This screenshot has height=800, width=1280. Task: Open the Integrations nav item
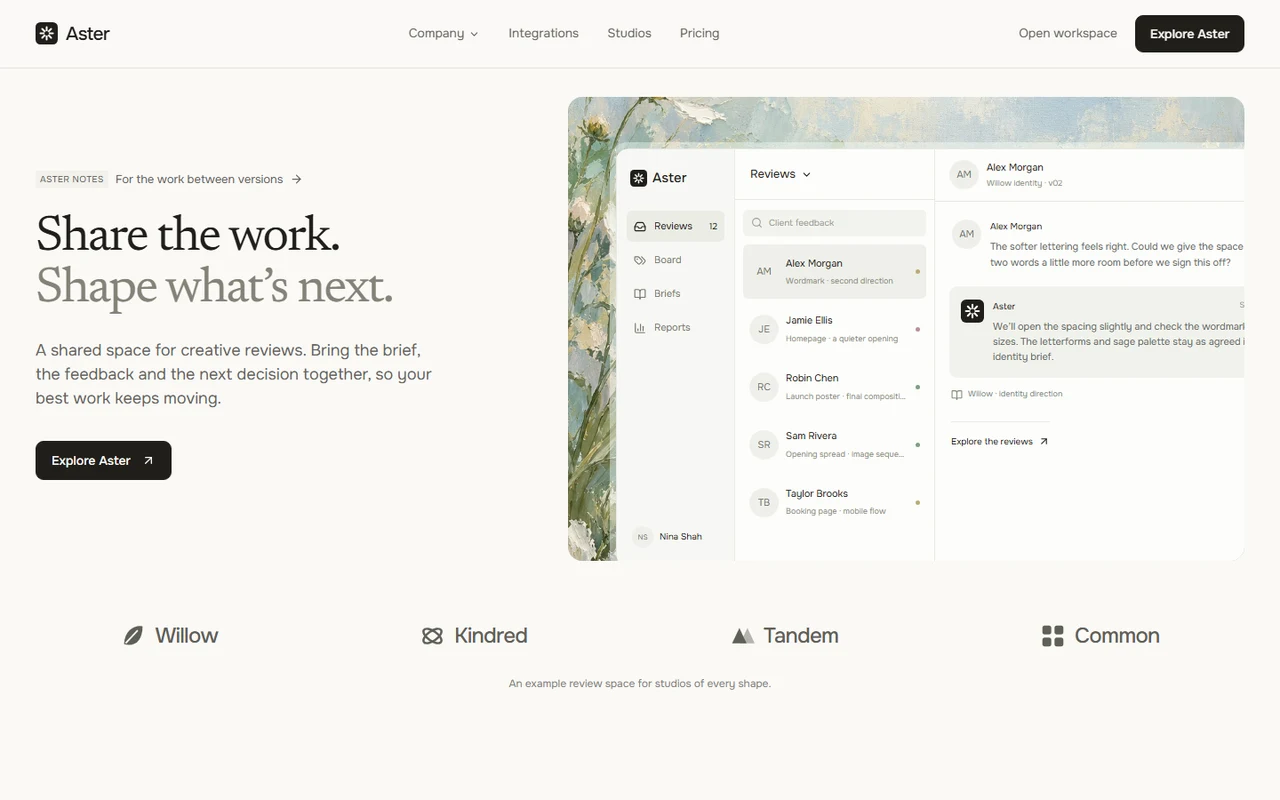pos(543,33)
